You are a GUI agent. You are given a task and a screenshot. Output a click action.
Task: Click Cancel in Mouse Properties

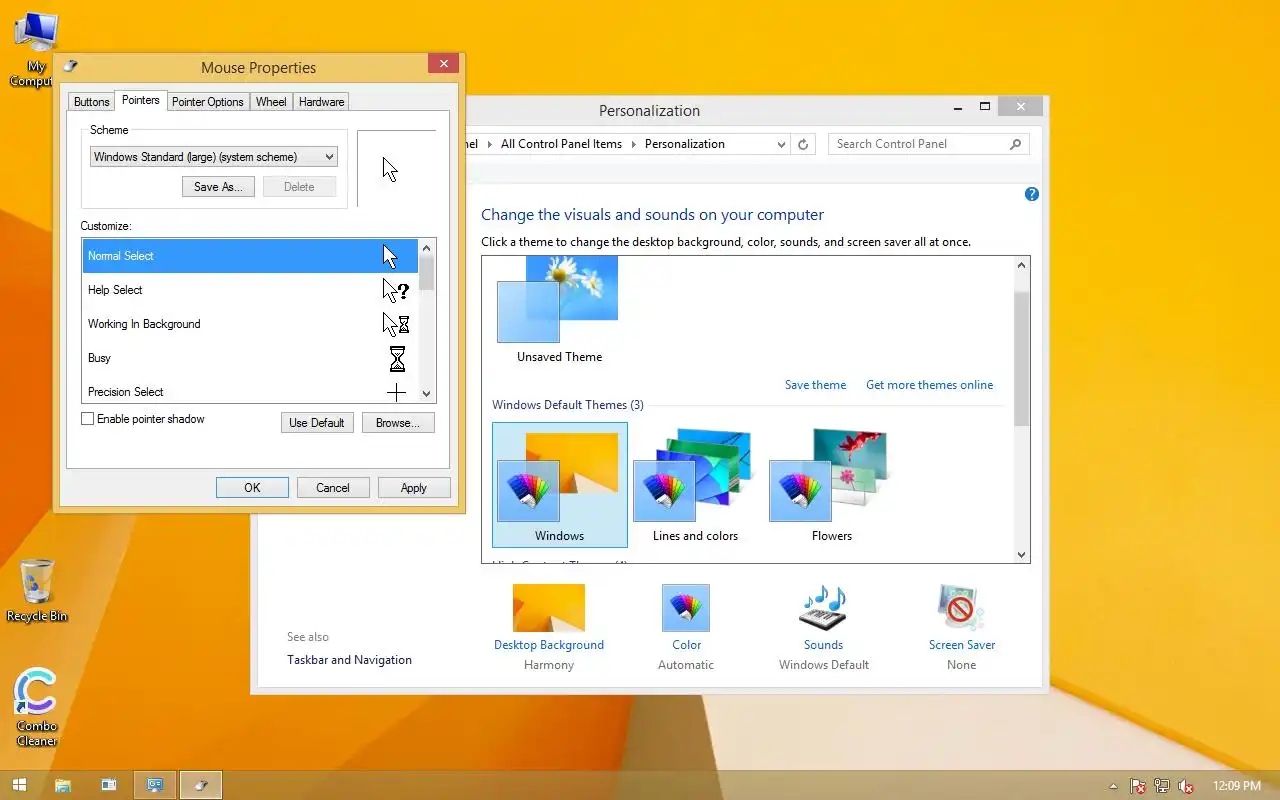coord(333,488)
